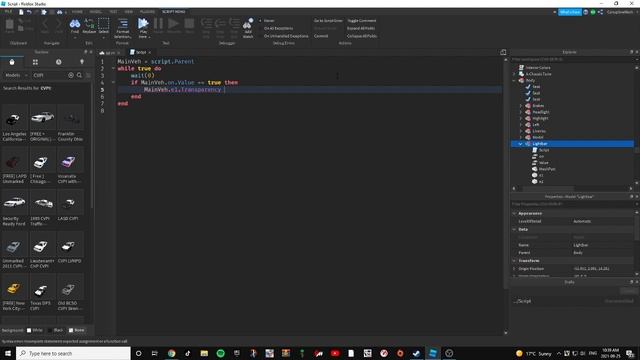Screen dimensions: 640x360
Task: Click the Windows Start button
Action: [x=8, y=353]
